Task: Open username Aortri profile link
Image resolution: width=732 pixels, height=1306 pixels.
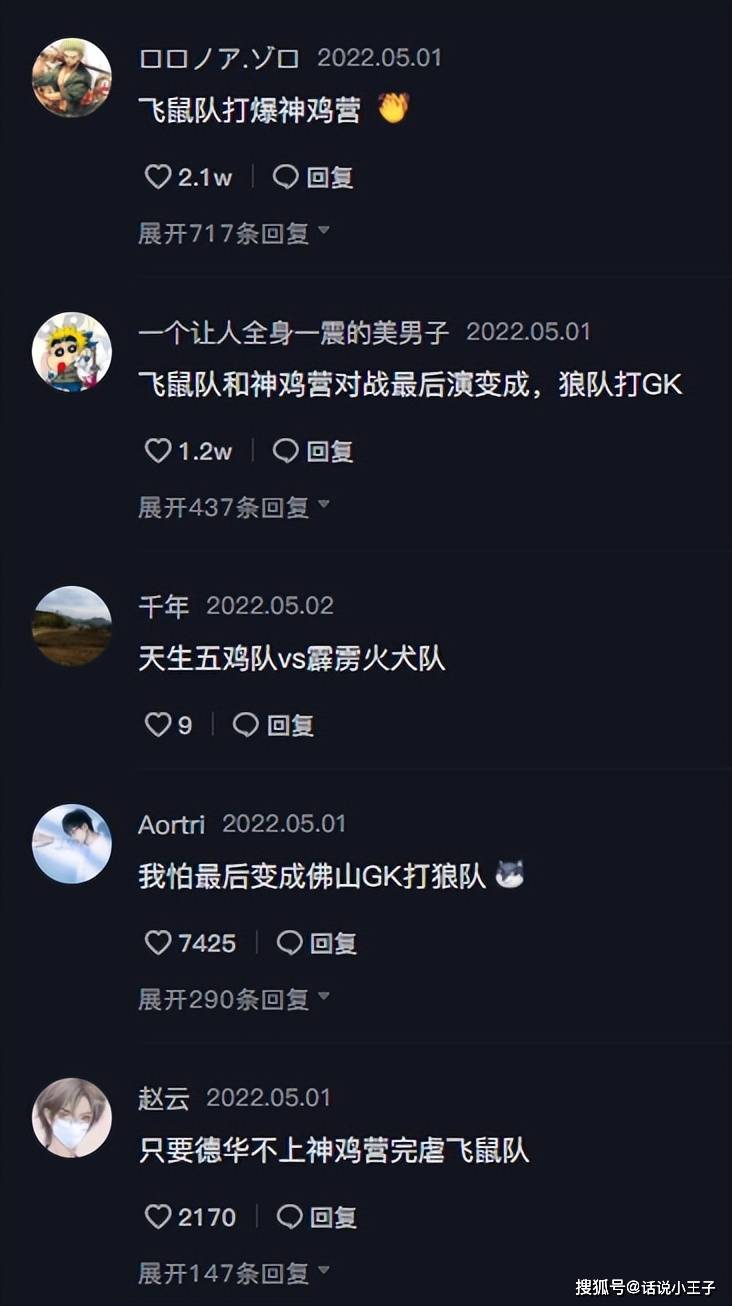Action: click(x=172, y=824)
